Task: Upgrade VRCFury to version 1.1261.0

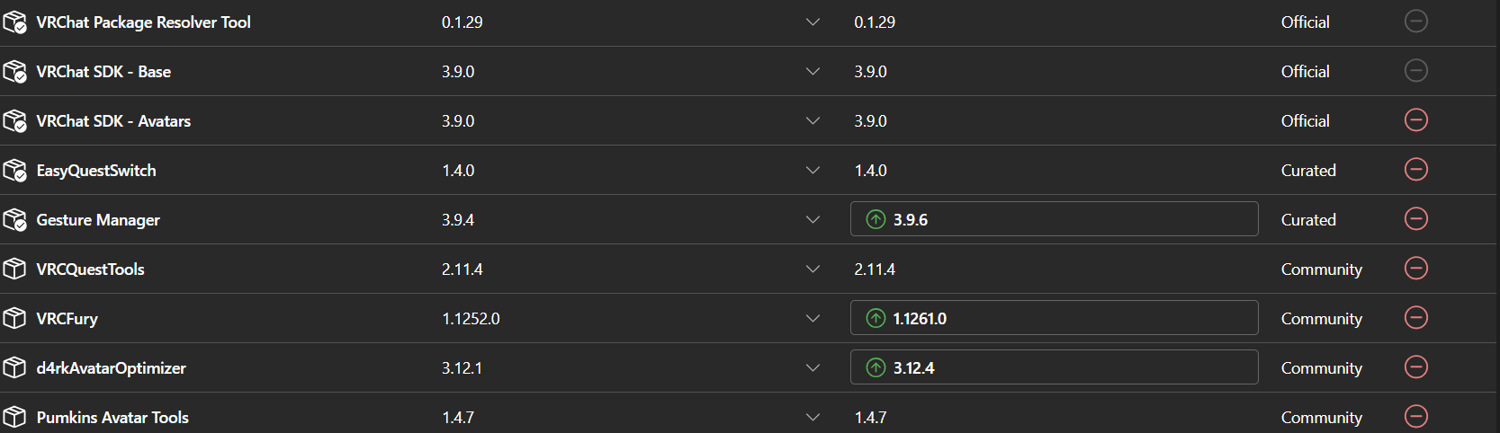Action: 1053,318
